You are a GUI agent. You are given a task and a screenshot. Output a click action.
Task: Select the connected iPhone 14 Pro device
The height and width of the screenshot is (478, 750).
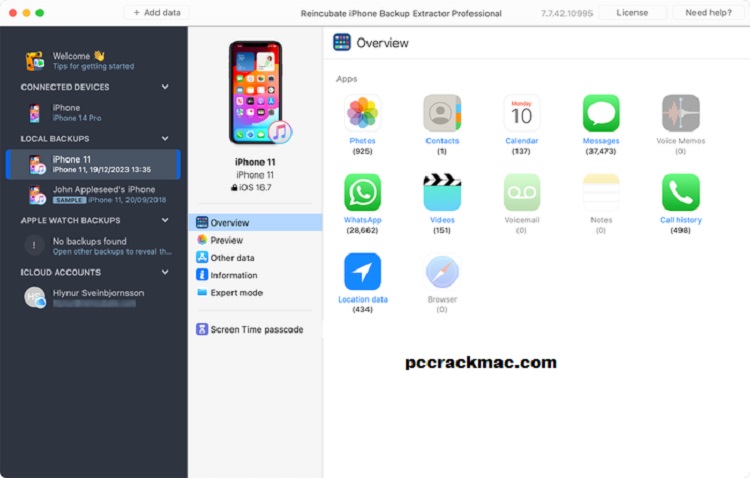93,113
